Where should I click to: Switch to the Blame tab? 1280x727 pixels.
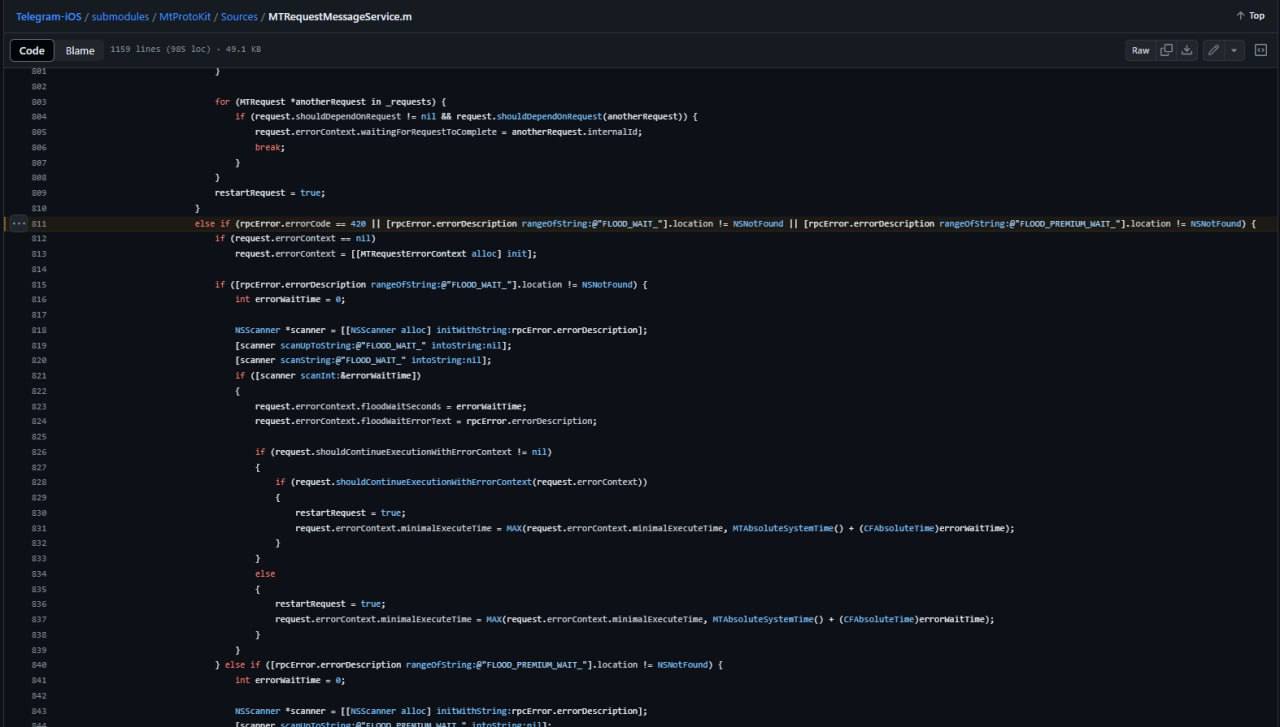coord(80,50)
